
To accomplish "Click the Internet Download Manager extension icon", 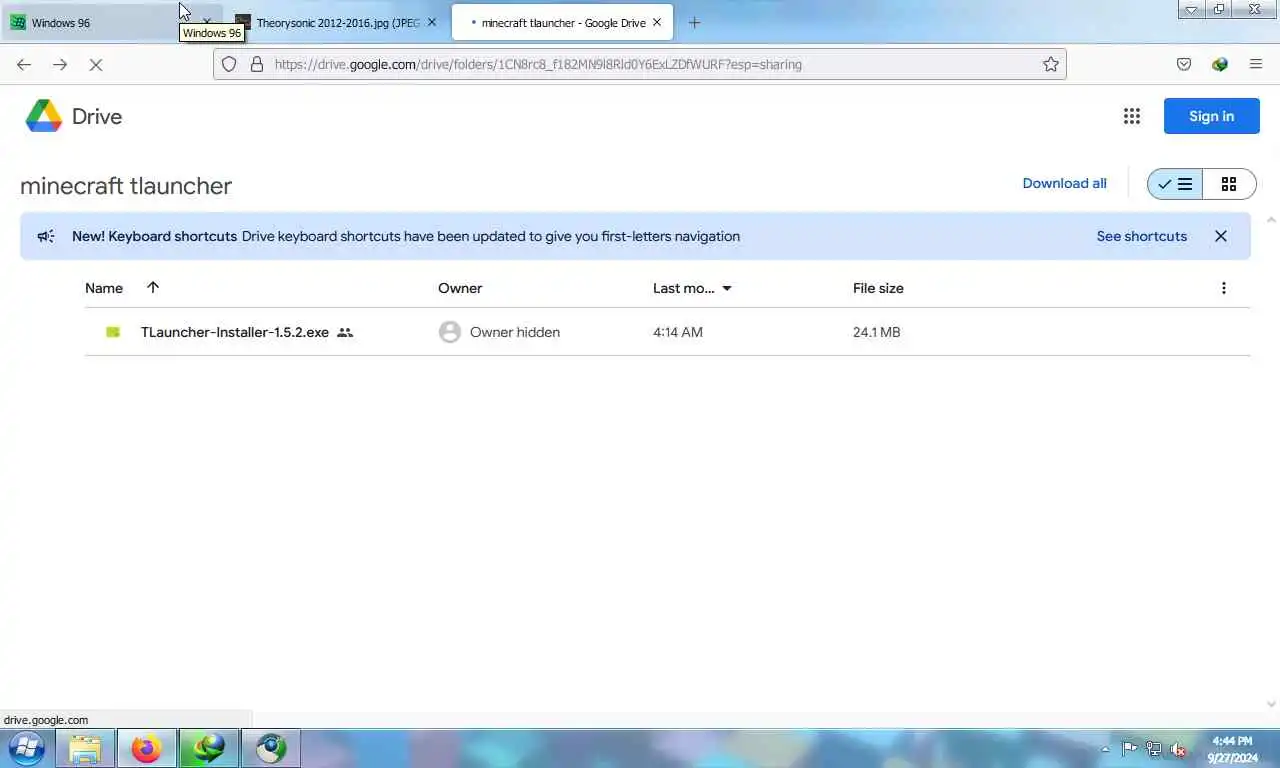I will [1220, 64].
